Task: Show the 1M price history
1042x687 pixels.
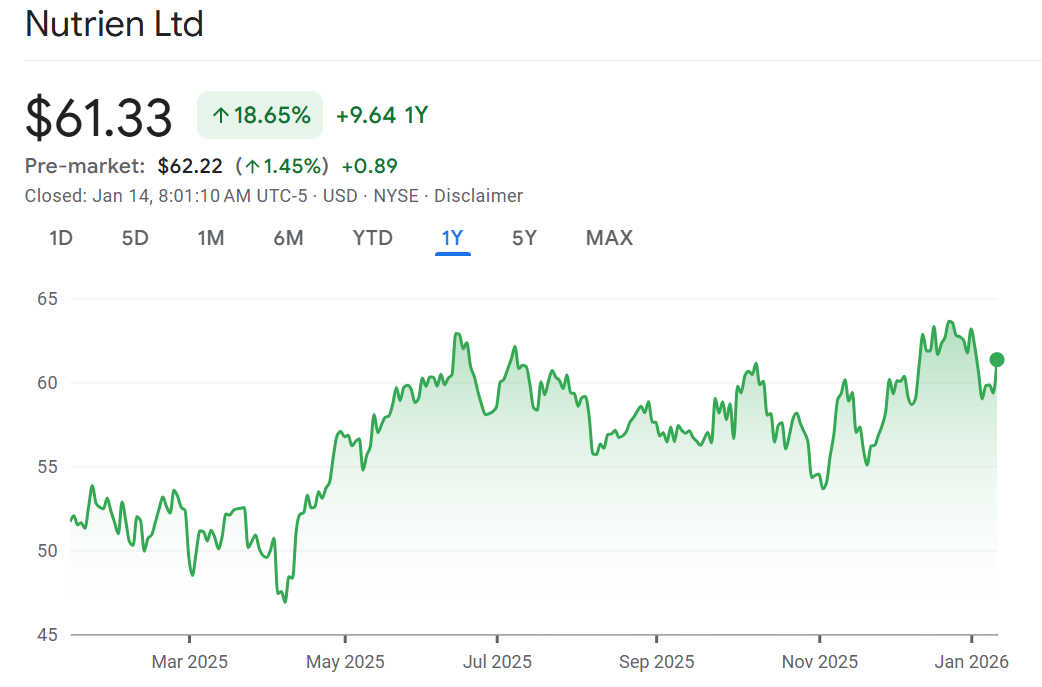Action: click(x=210, y=238)
